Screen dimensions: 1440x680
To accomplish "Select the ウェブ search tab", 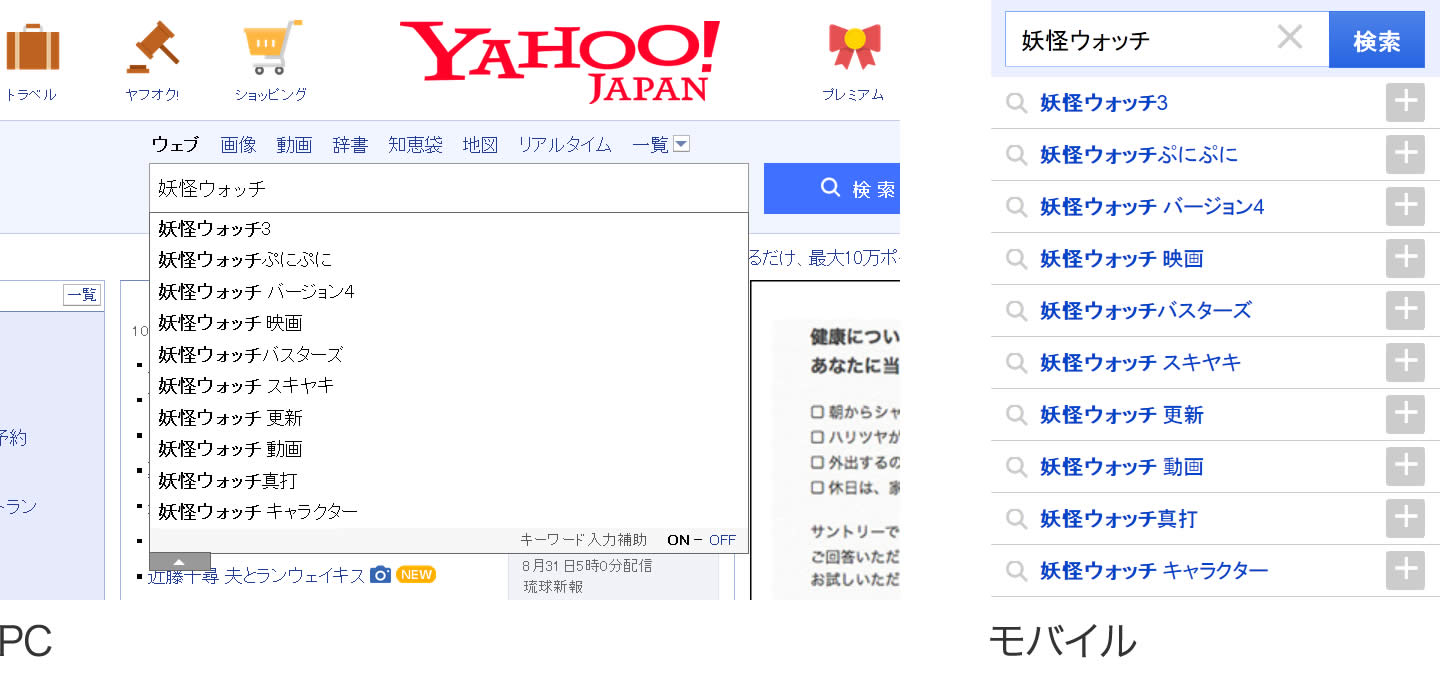I will pyautogui.click(x=175, y=145).
